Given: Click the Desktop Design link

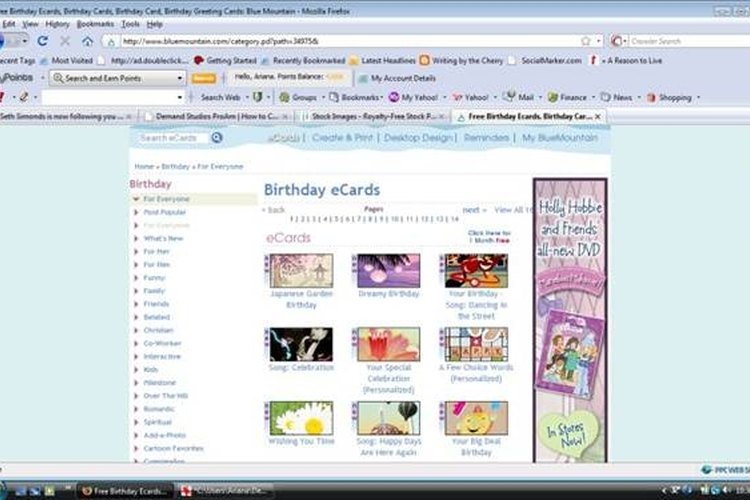Looking at the screenshot, I should 418,138.
